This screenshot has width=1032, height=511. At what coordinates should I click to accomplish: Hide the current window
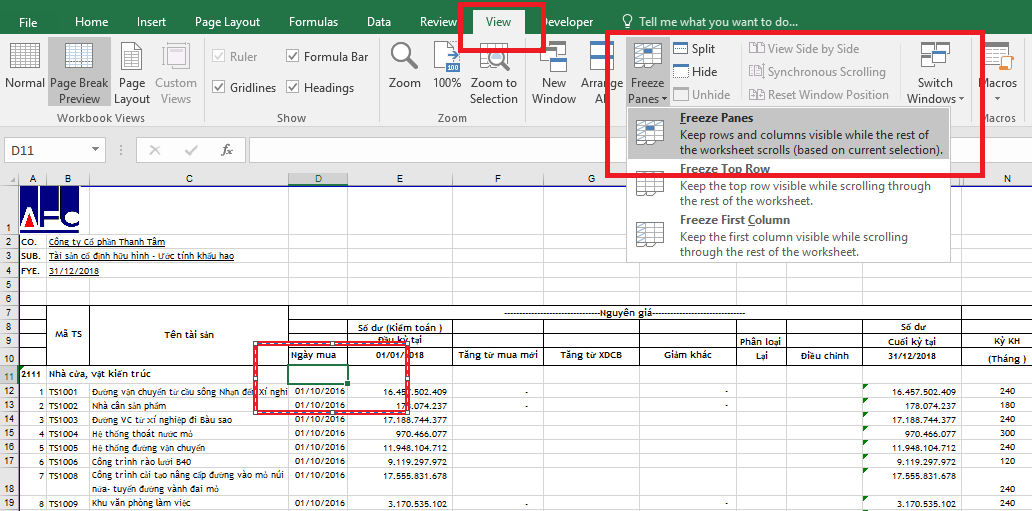point(694,71)
